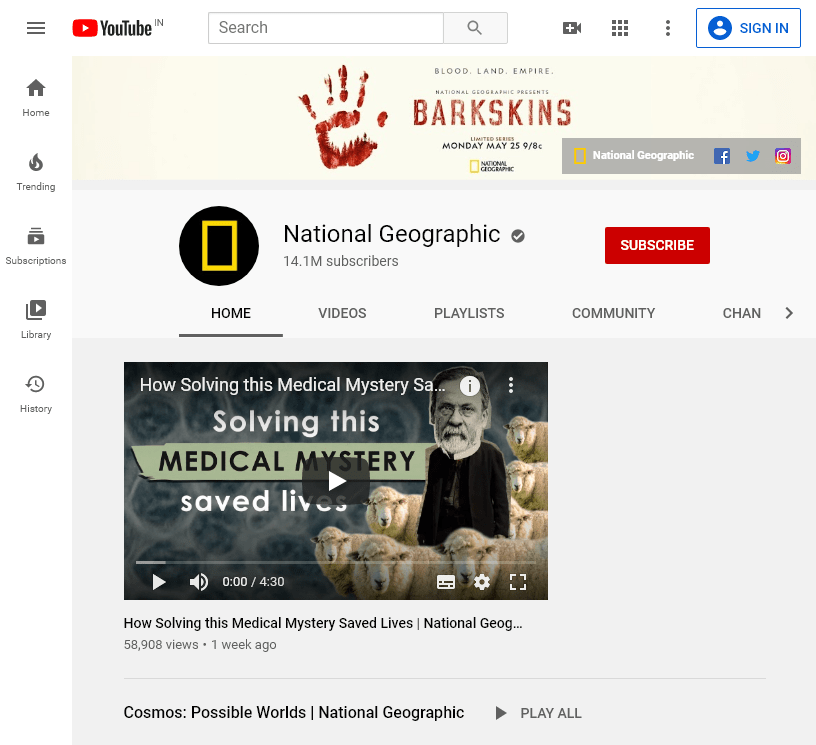Open the hamburger guide menu
Screen dimensions: 816x745
click(x=36, y=28)
